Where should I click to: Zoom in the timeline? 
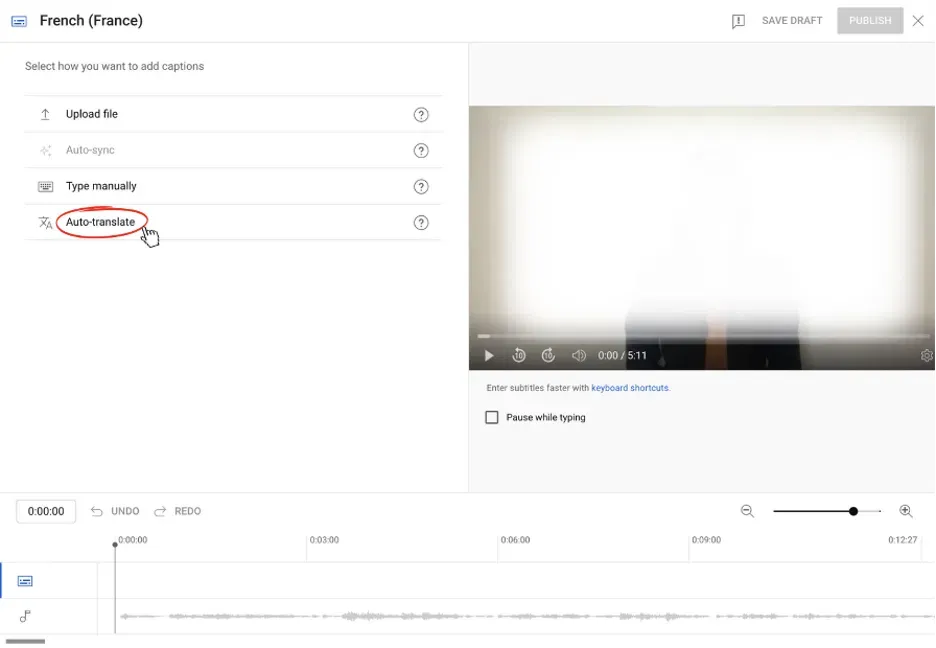tap(906, 511)
